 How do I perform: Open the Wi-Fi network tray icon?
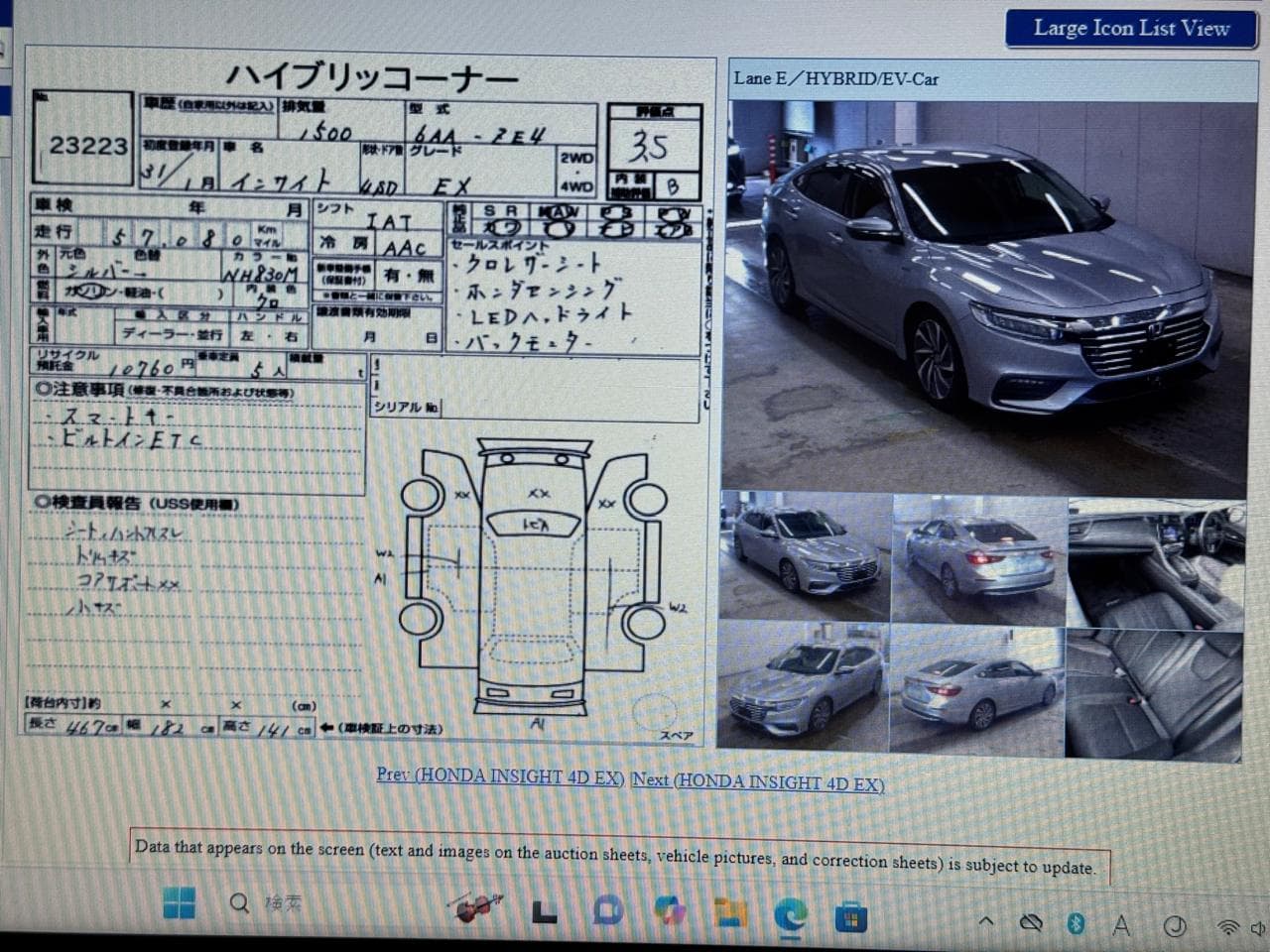coord(1228,928)
